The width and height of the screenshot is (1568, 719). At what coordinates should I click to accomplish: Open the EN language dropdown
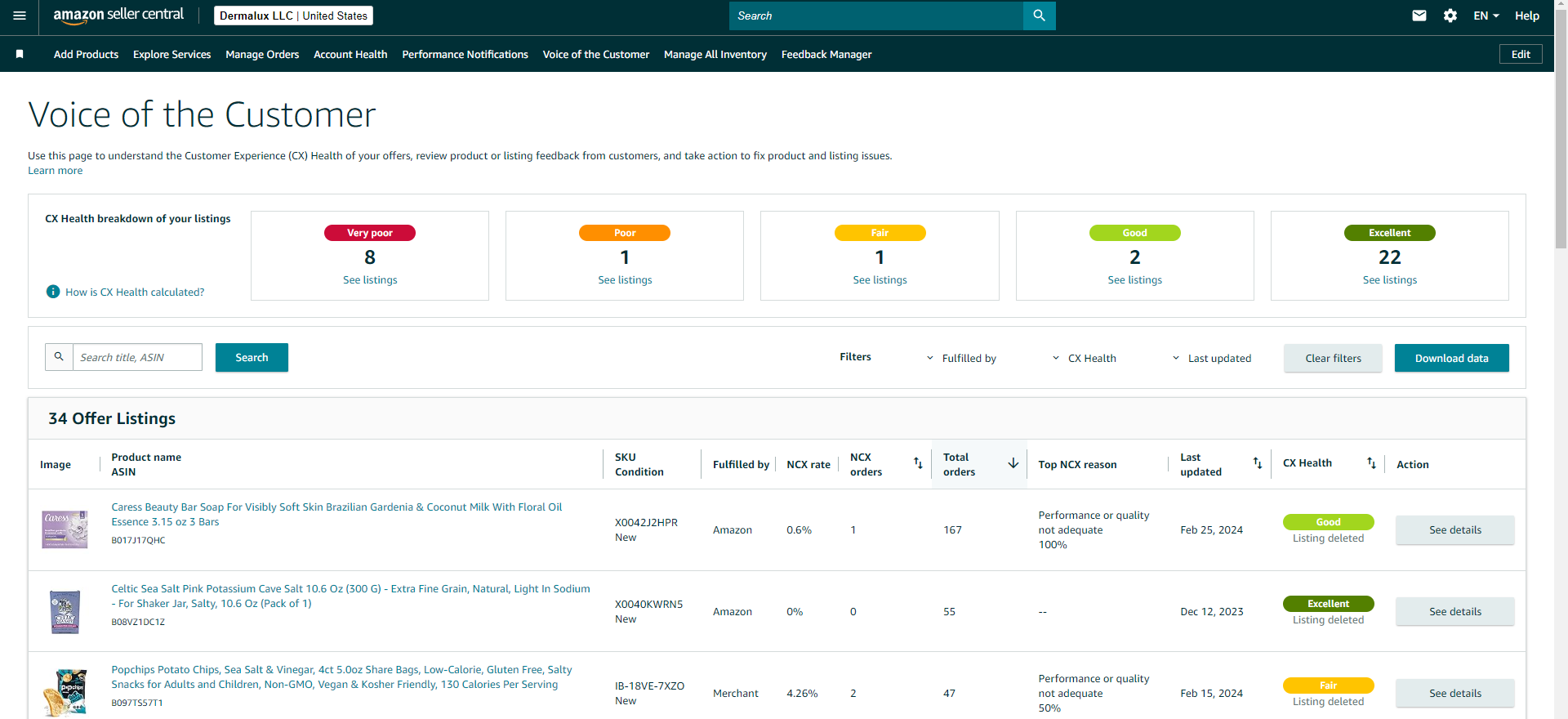point(1486,16)
